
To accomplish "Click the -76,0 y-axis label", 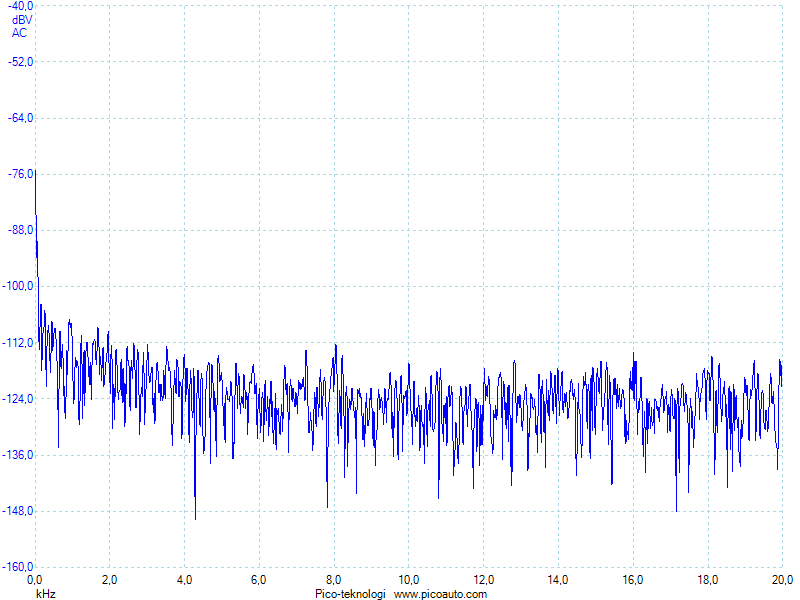I will [21, 174].
